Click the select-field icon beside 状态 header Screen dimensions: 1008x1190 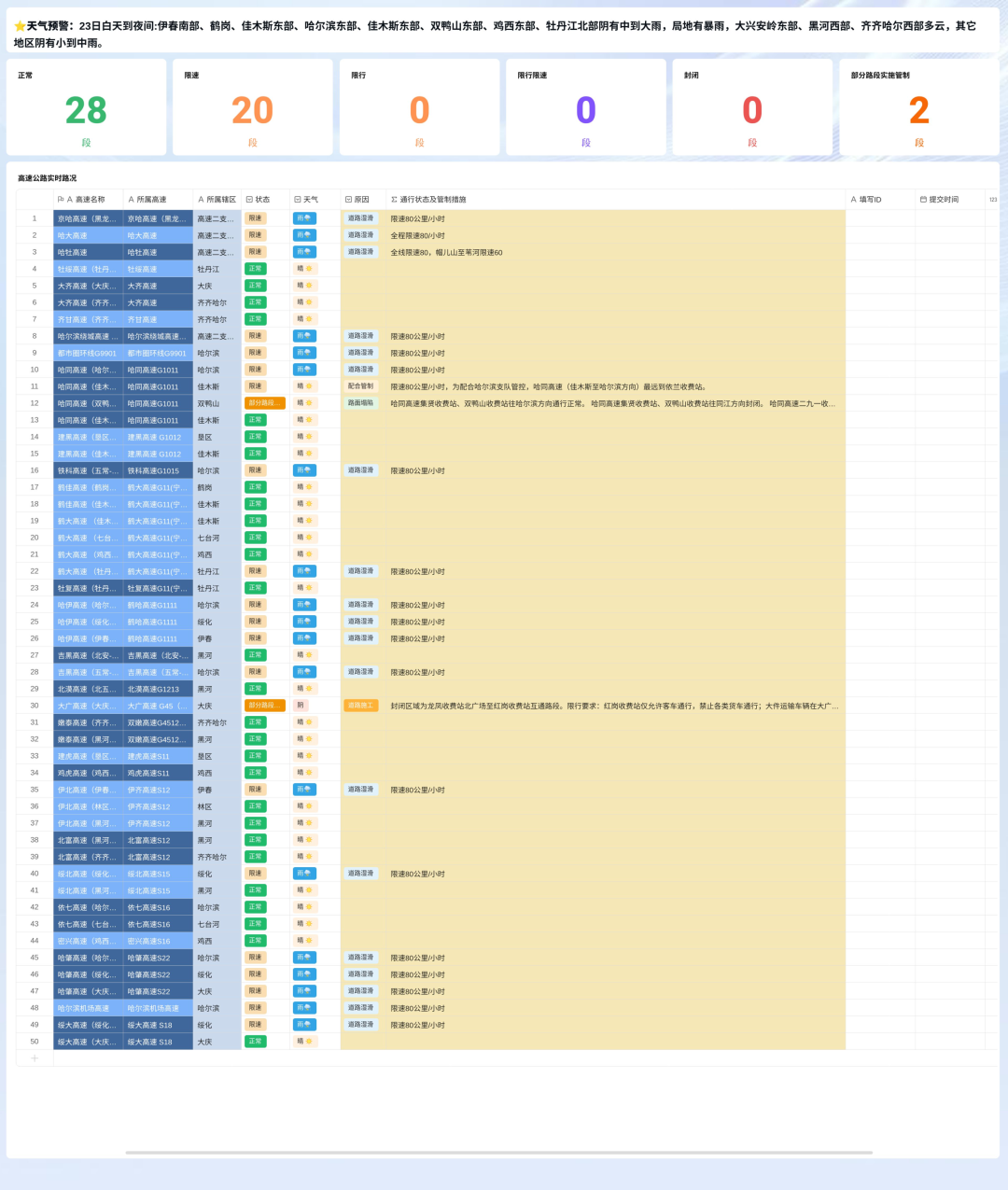click(x=249, y=200)
